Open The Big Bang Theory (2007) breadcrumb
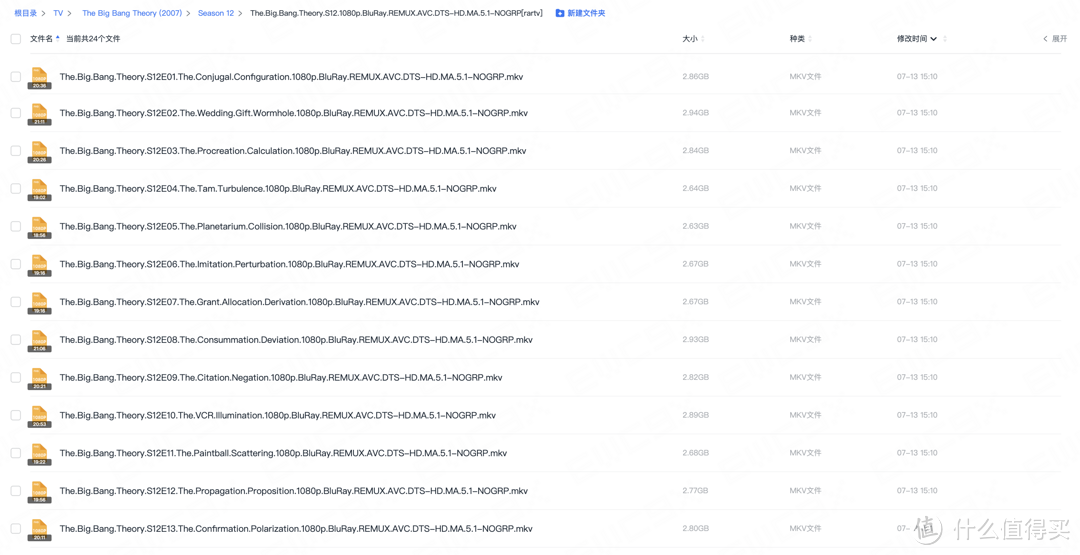The height and width of the screenshot is (555, 1080). click(132, 13)
